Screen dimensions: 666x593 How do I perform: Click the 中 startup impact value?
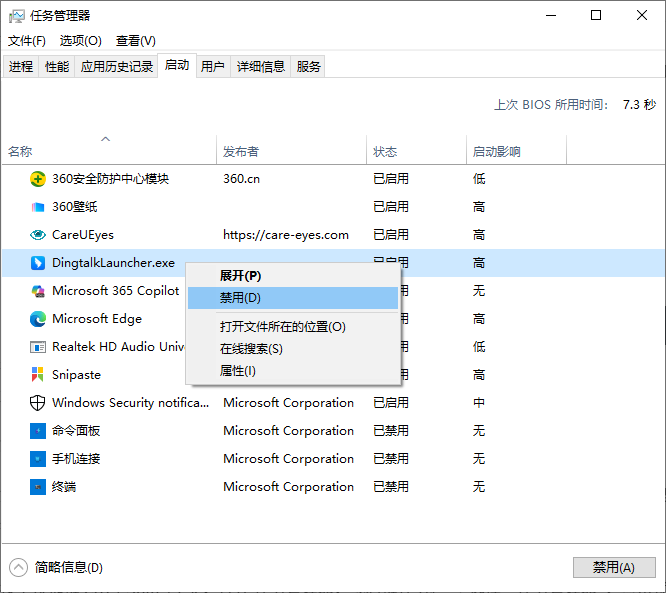[x=479, y=403]
